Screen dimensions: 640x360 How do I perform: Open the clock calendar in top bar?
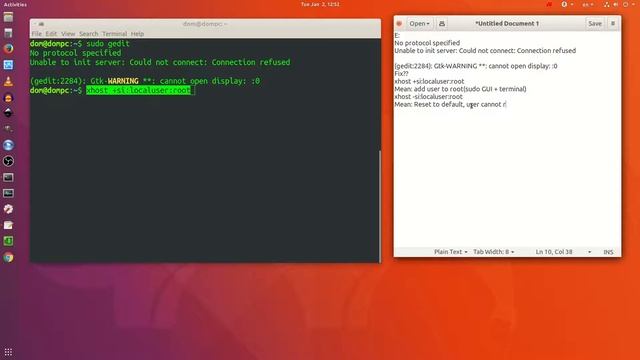pyautogui.click(x=320, y=4)
